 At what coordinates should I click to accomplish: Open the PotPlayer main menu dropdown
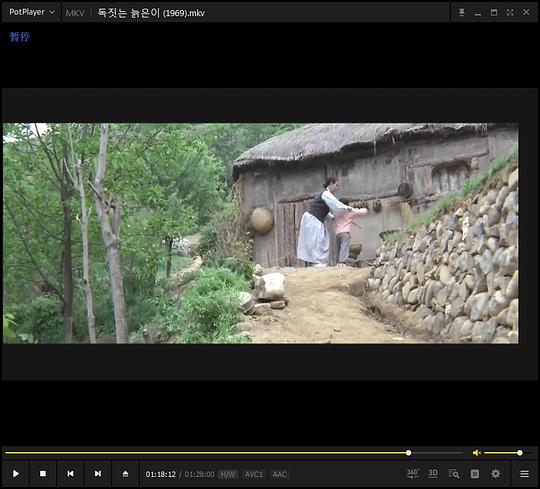coord(32,12)
